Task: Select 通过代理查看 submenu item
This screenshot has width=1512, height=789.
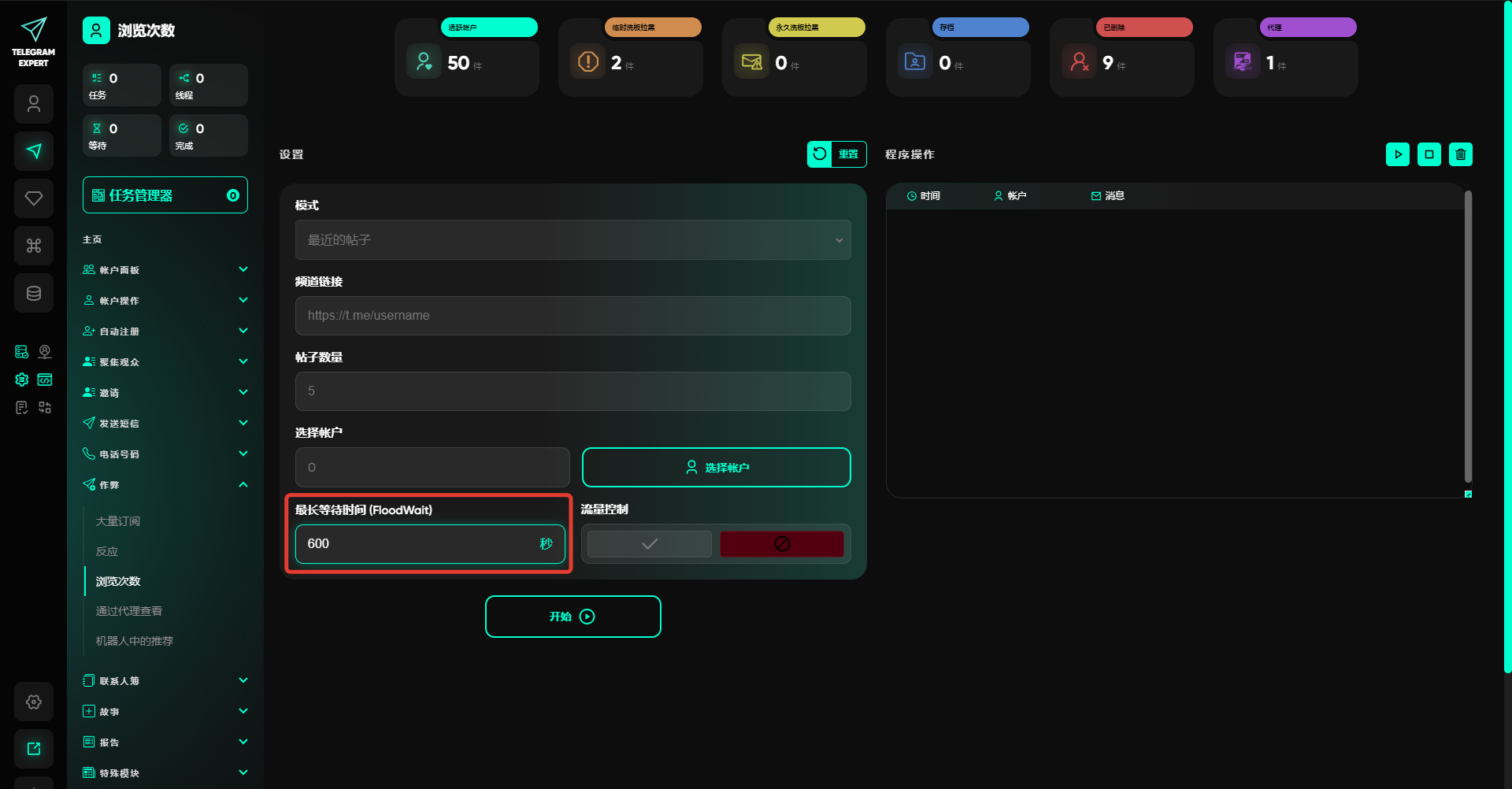Action: [129, 611]
